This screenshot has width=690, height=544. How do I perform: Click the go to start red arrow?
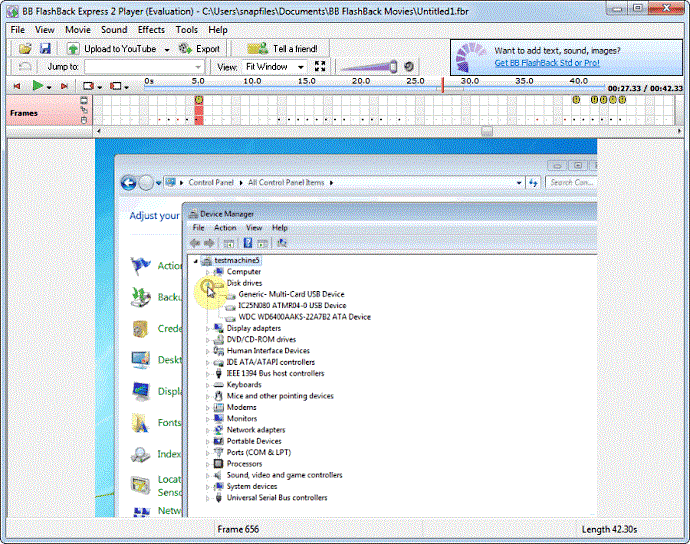(x=17, y=87)
